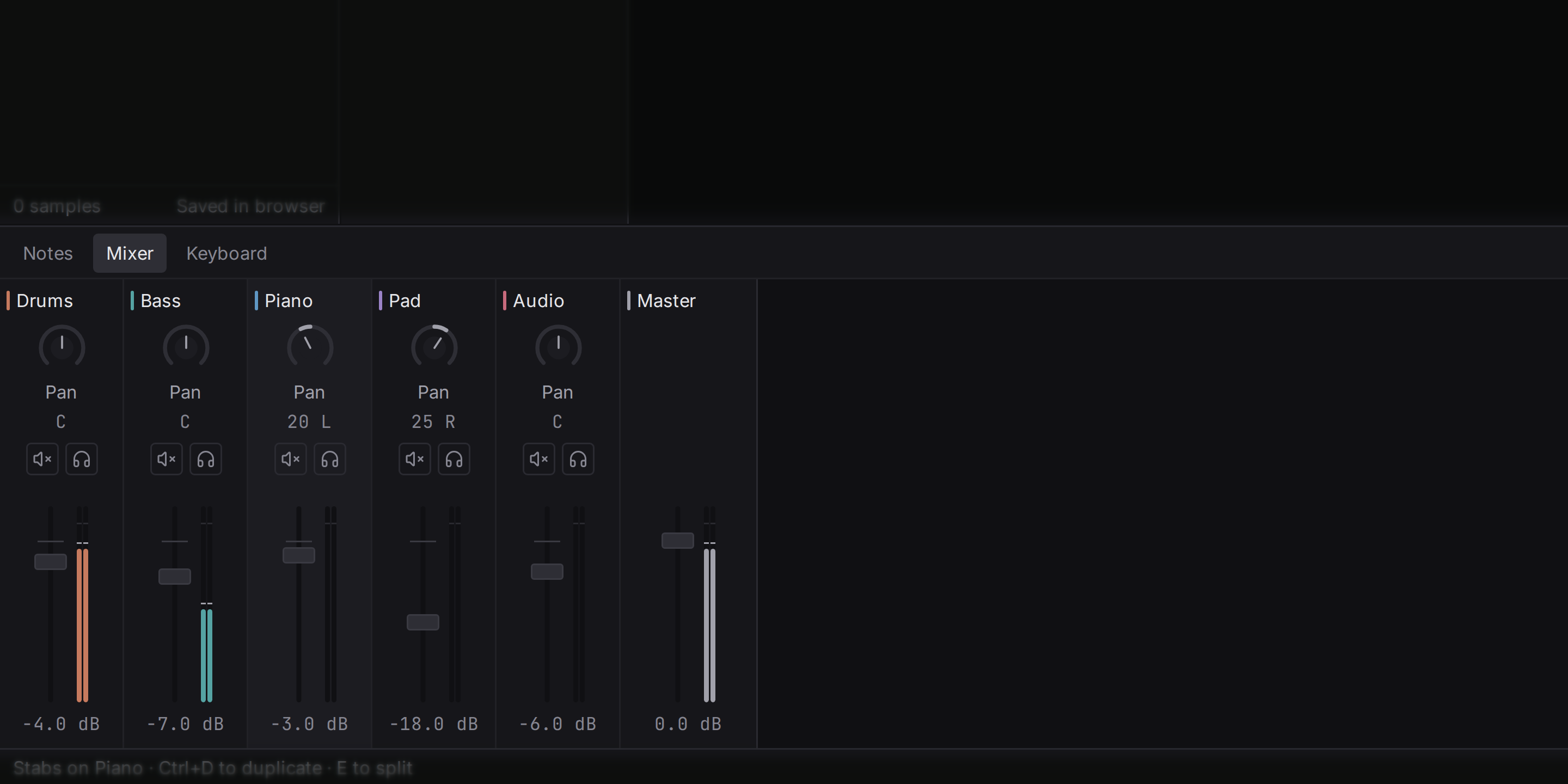Solo the Bass channel with headphones icon
The width and height of the screenshot is (1568, 784).
(x=206, y=459)
